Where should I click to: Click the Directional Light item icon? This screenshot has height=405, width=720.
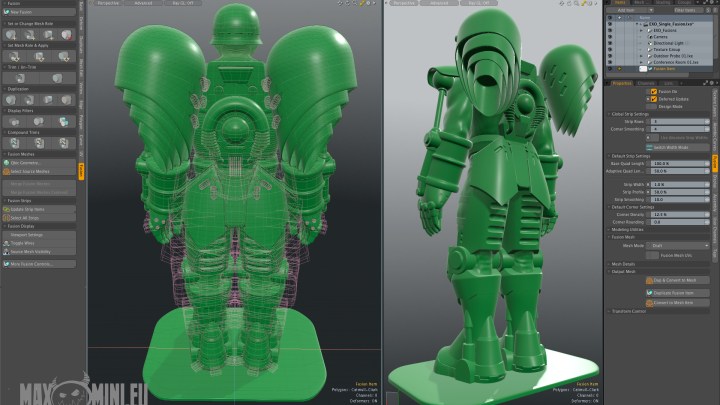(x=650, y=43)
